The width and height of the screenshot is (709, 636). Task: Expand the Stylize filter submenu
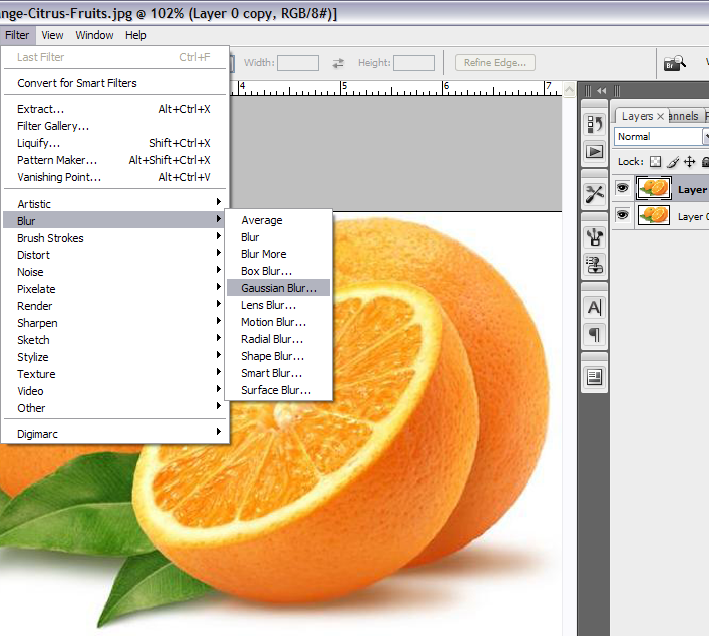pos(115,357)
